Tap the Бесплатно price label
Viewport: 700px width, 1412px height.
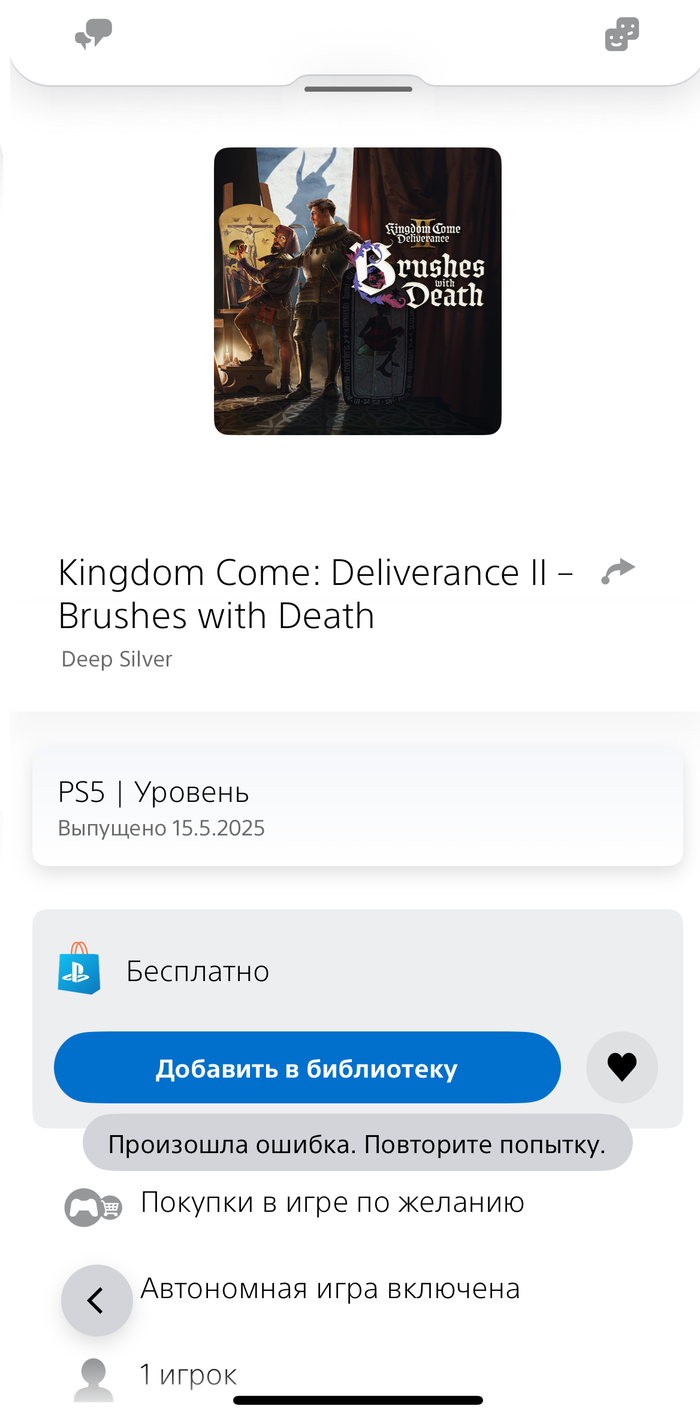tap(197, 971)
